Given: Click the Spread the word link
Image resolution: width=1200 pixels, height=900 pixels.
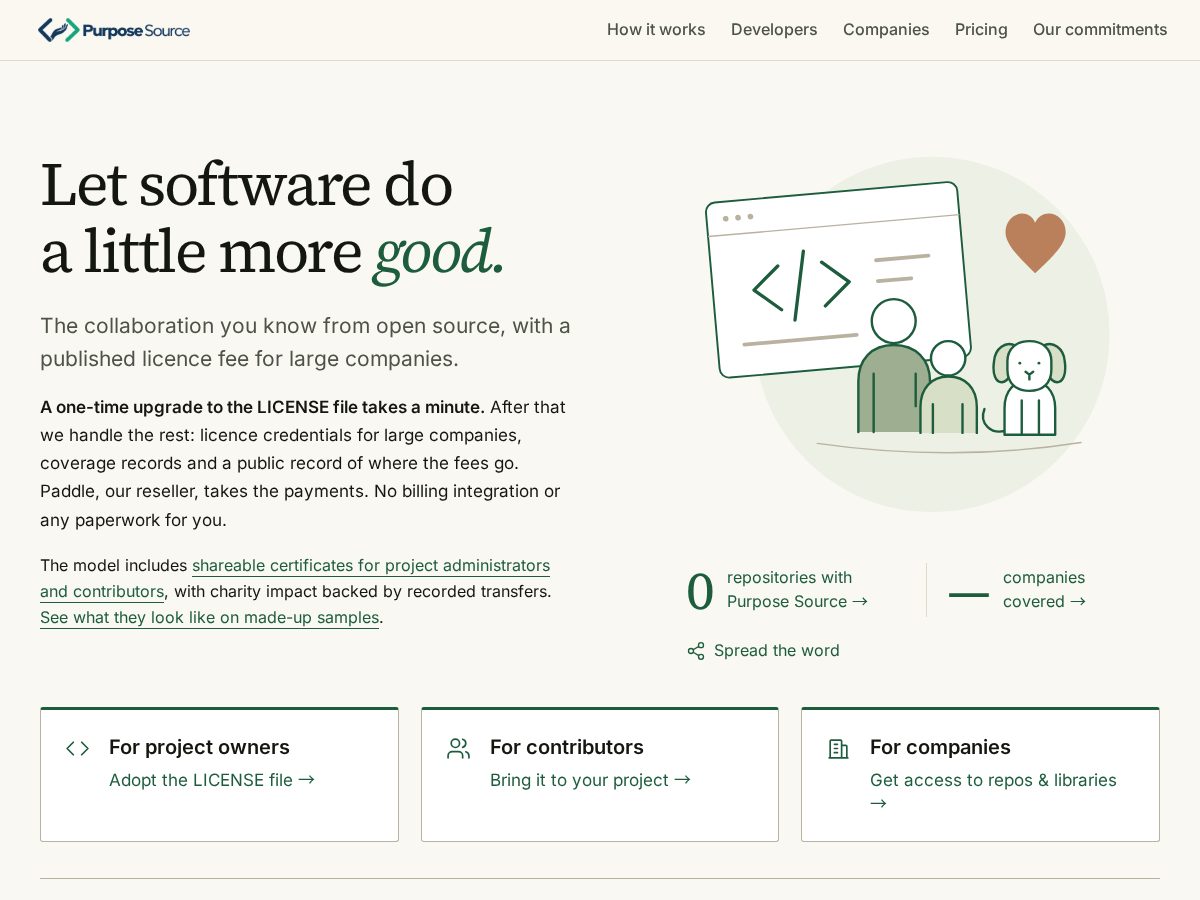Looking at the screenshot, I should [x=764, y=651].
